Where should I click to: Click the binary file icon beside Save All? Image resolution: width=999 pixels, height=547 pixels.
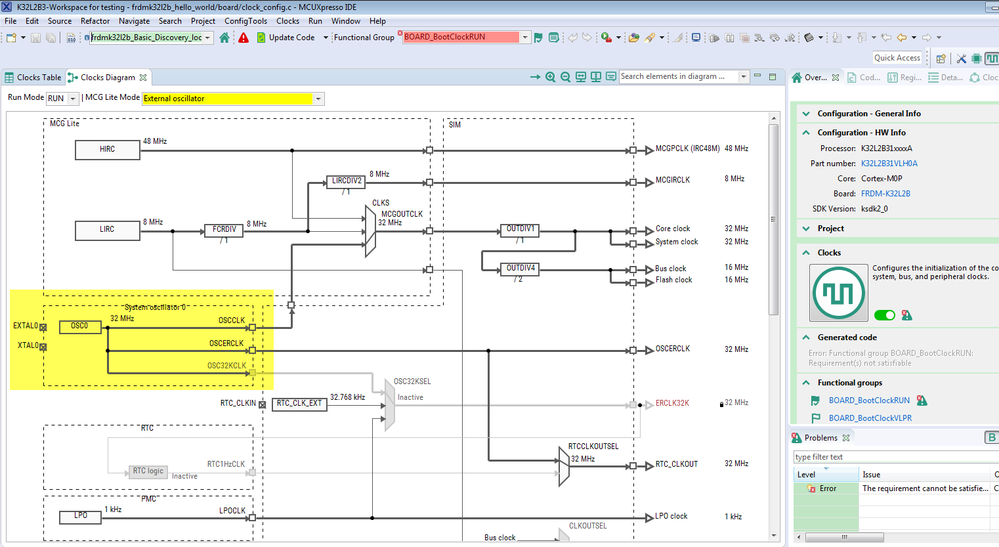coord(71,38)
